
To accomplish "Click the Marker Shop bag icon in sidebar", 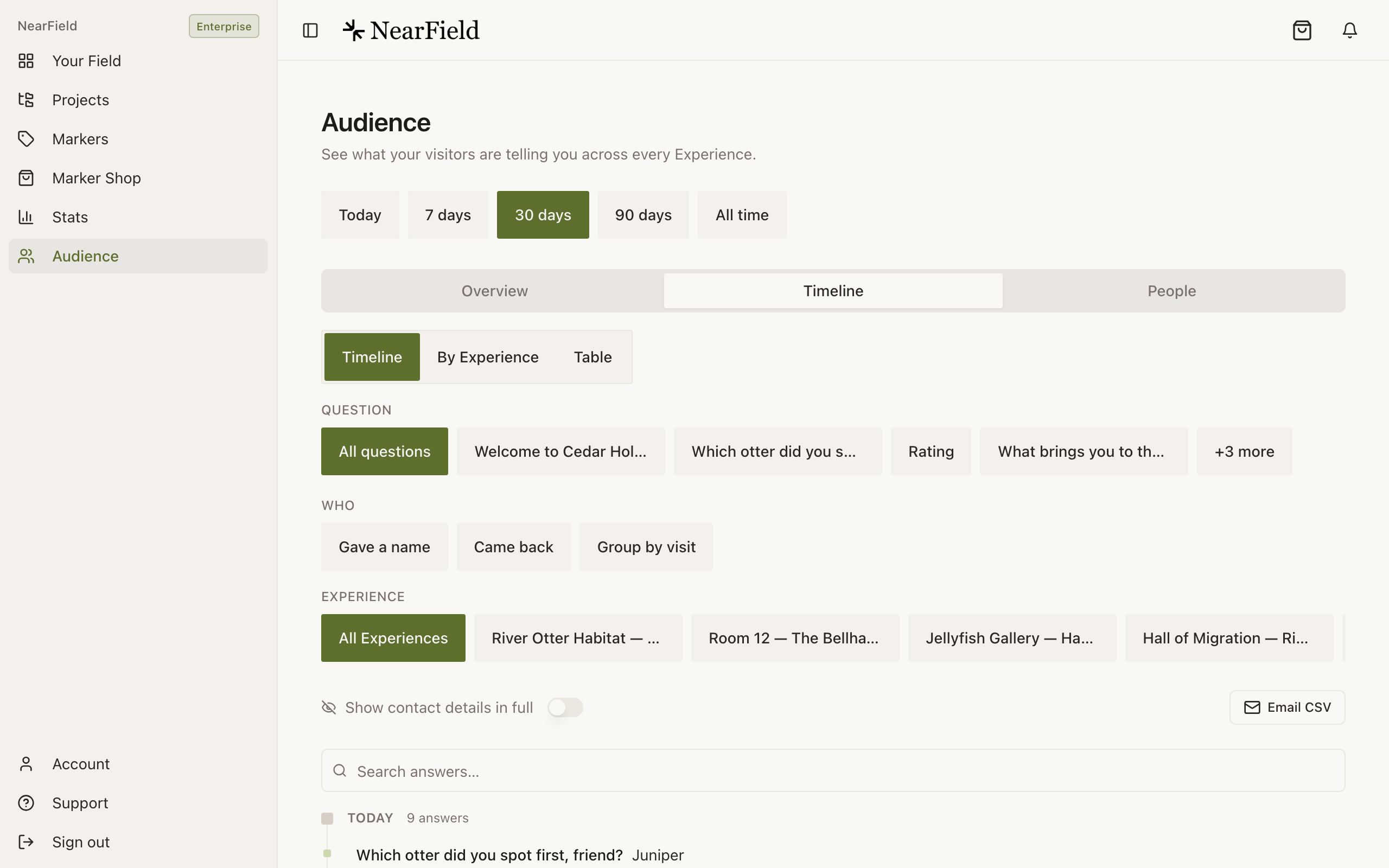I will pos(26,178).
